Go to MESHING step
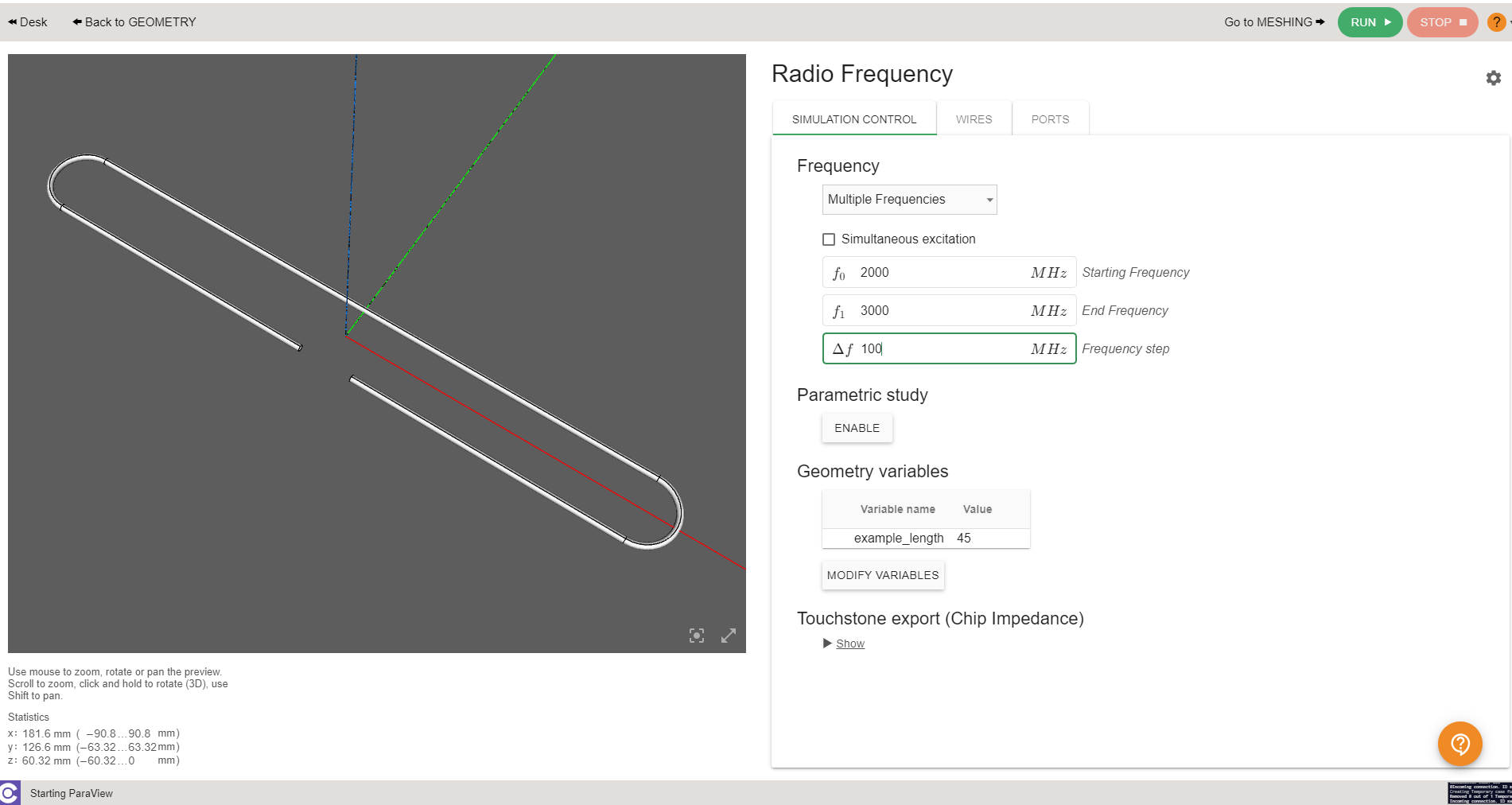1512x805 pixels. [1274, 22]
